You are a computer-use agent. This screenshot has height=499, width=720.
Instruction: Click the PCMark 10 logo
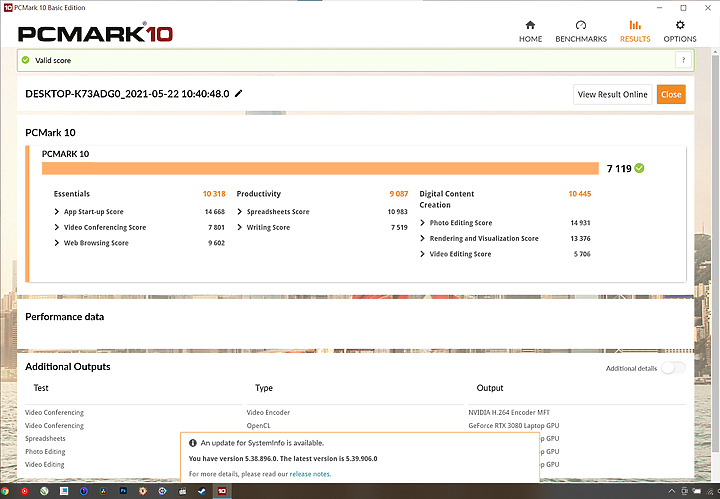pyautogui.click(x=95, y=33)
